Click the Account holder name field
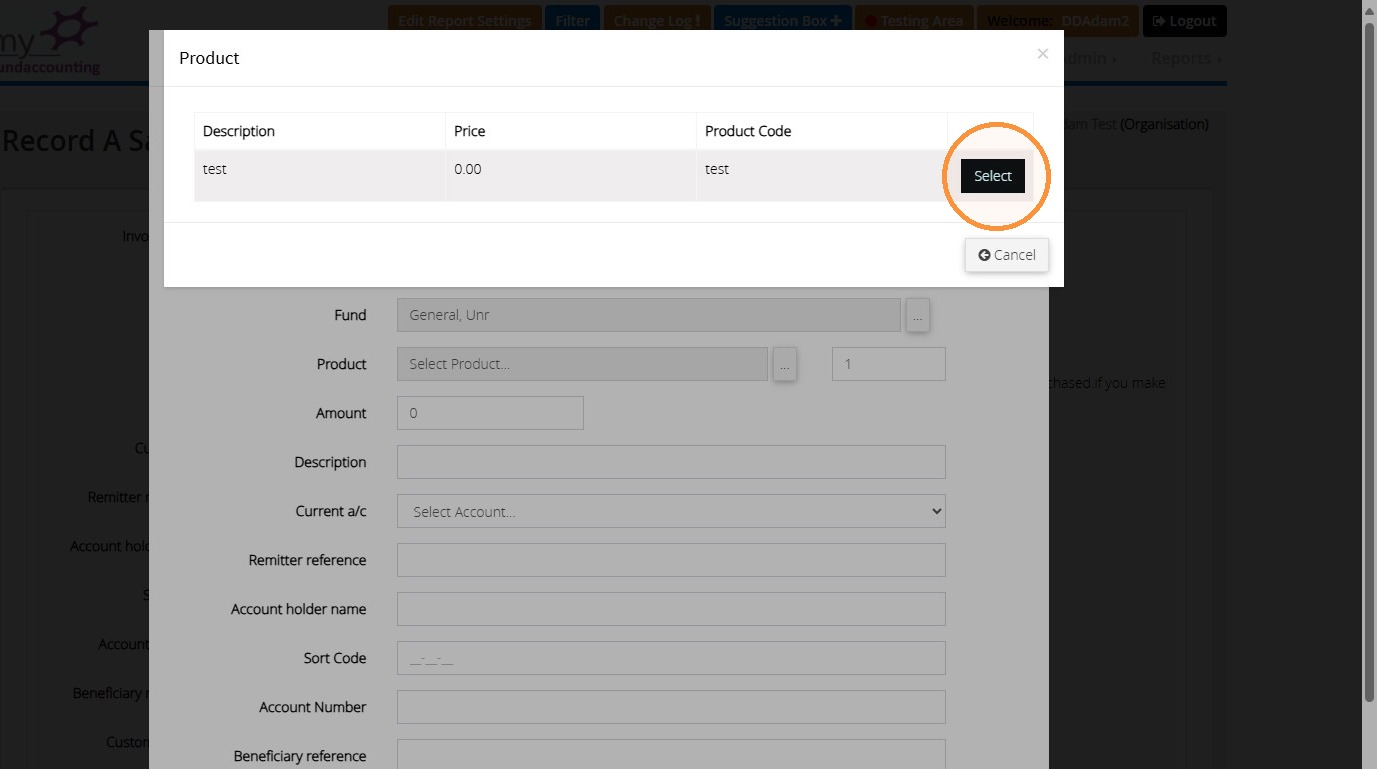The height and width of the screenshot is (769, 1377). click(x=671, y=609)
